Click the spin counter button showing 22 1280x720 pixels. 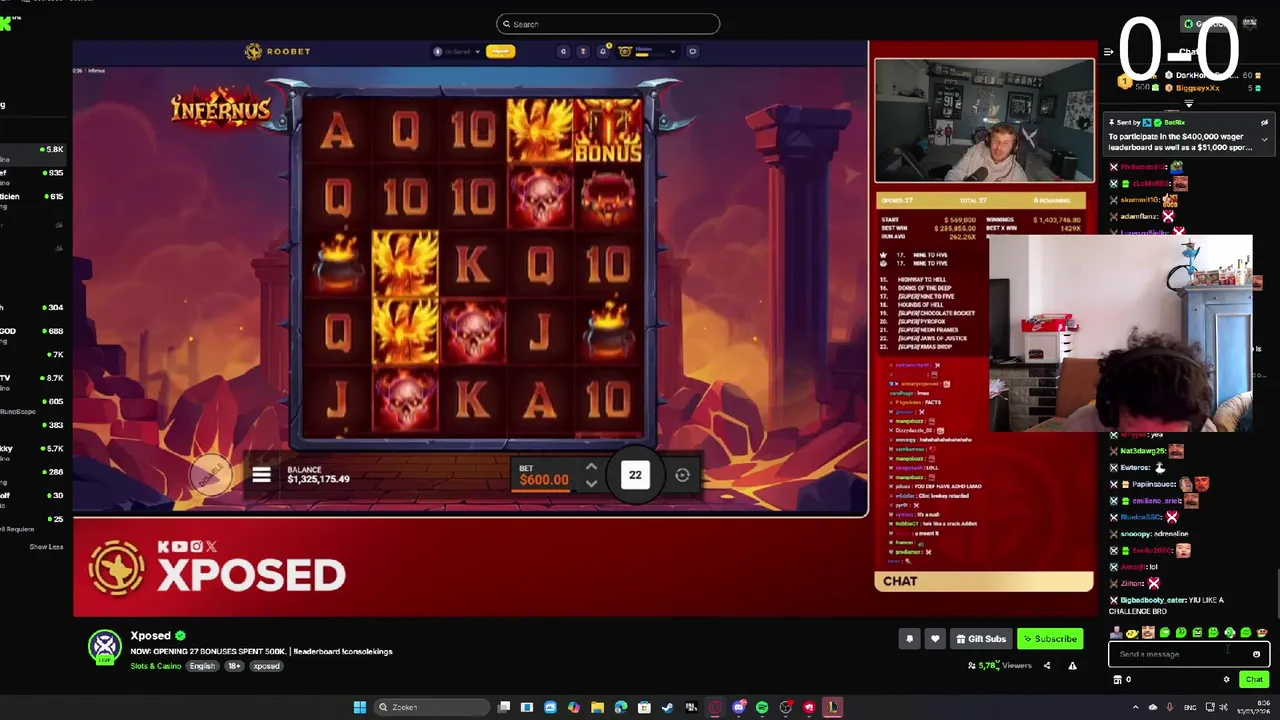click(x=635, y=475)
